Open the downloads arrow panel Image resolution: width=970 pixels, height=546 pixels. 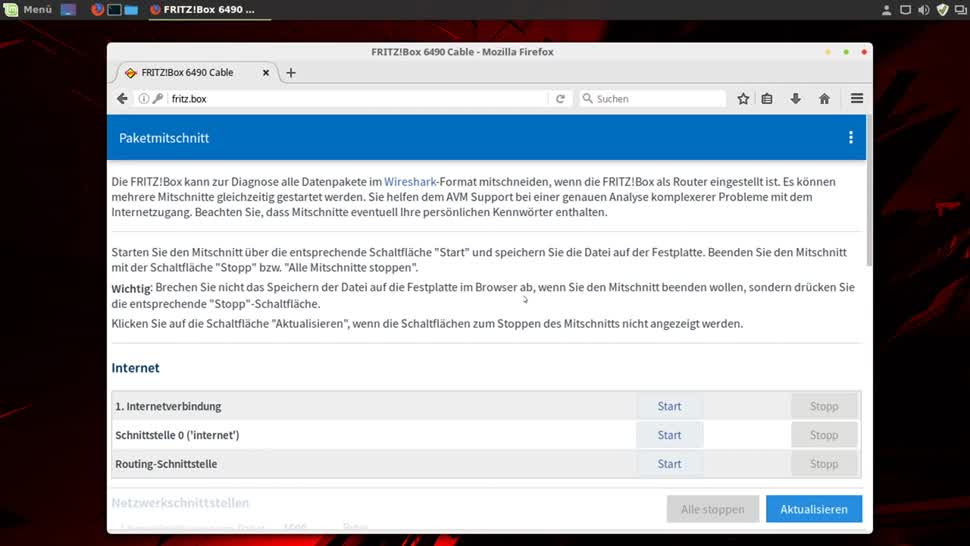pyautogui.click(x=796, y=98)
